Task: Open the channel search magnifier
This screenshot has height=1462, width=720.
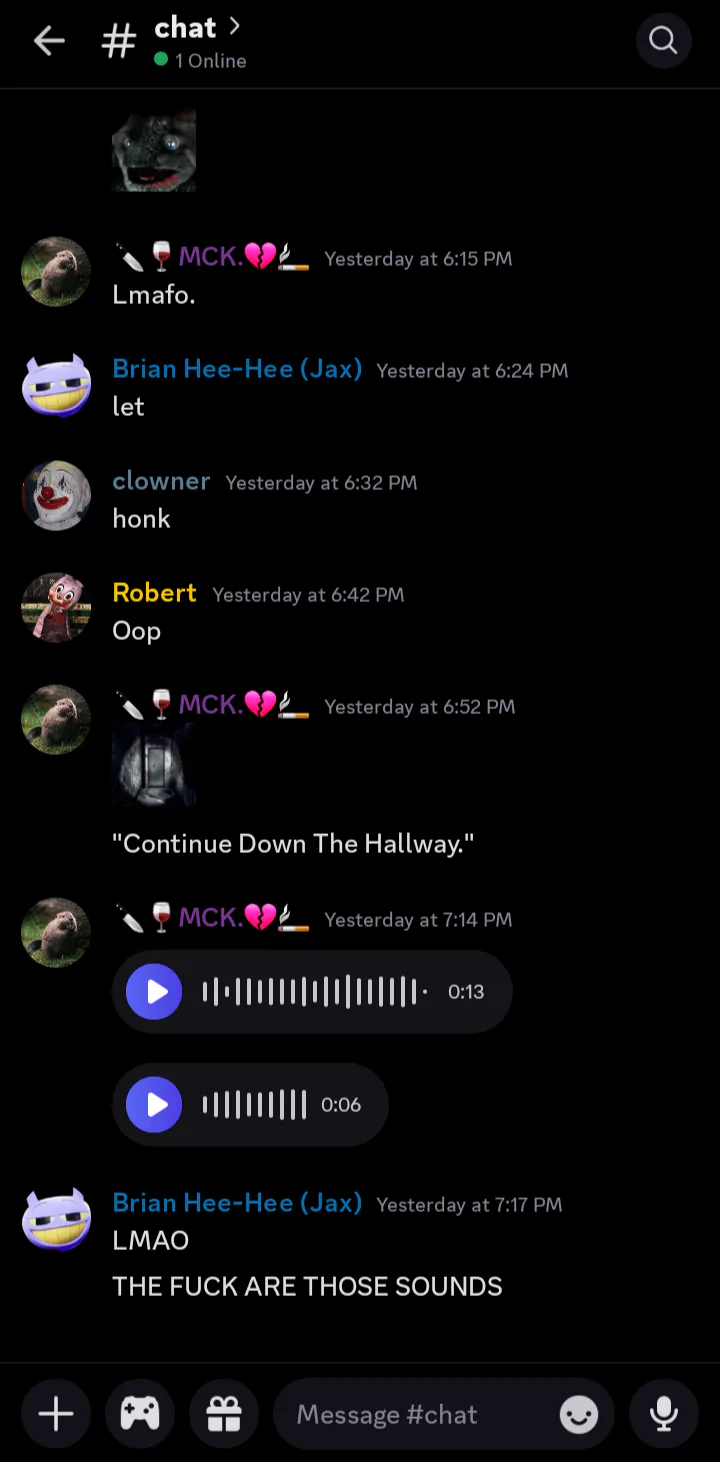Action: pos(663,40)
